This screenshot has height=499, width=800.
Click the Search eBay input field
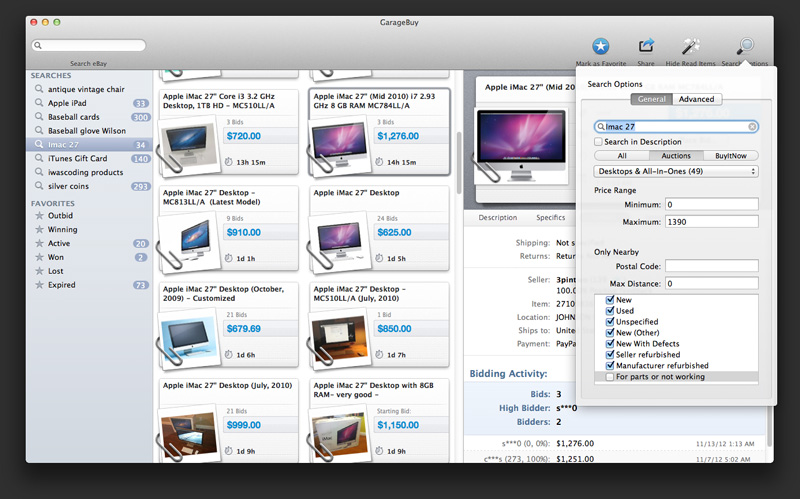(x=89, y=45)
